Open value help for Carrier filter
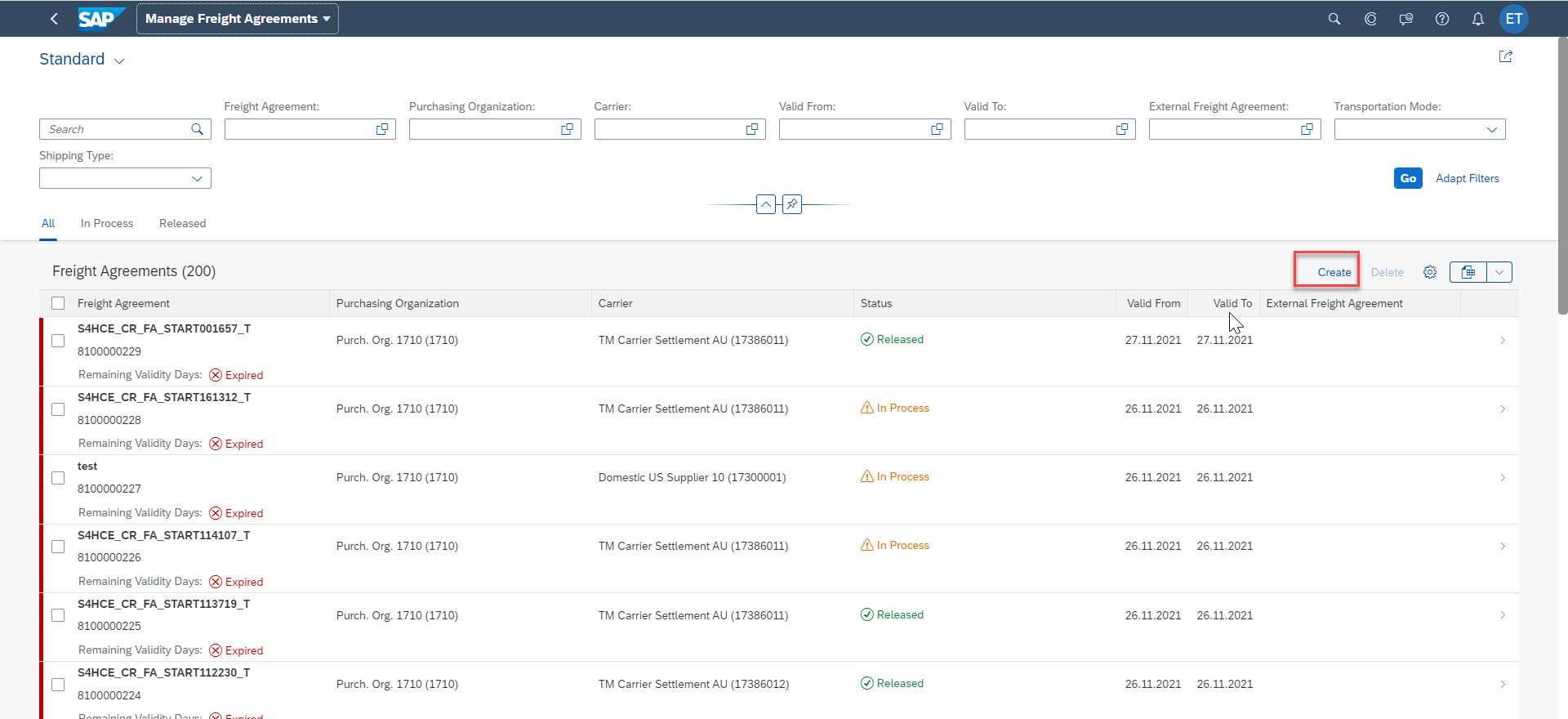The image size is (1568, 719). click(751, 129)
